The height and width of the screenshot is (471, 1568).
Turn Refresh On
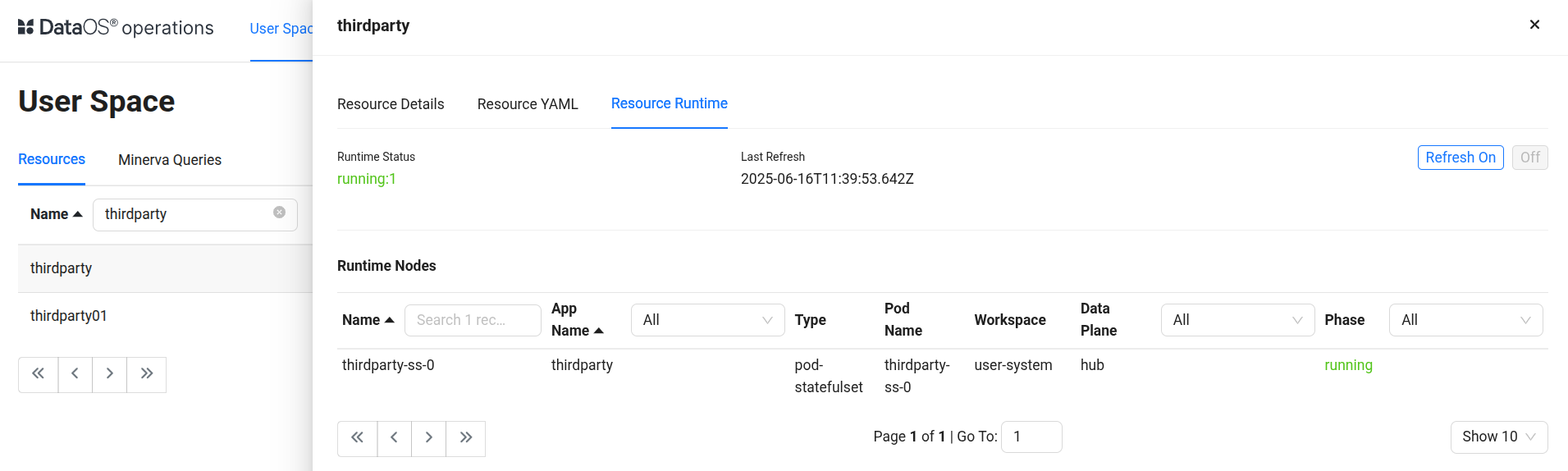[x=1460, y=158]
